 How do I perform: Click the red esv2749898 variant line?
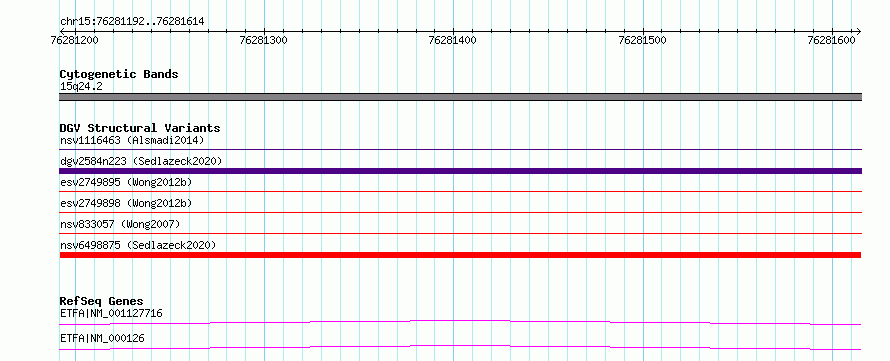pos(461,212)
